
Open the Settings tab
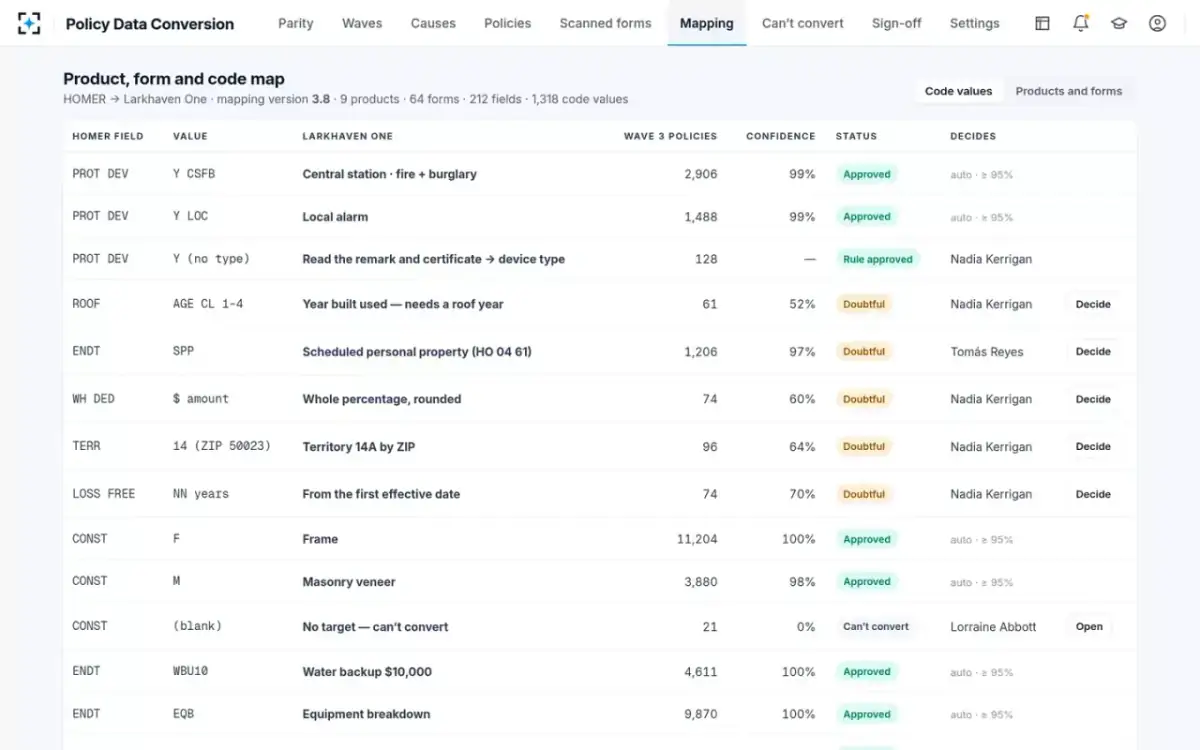[975, 23]
